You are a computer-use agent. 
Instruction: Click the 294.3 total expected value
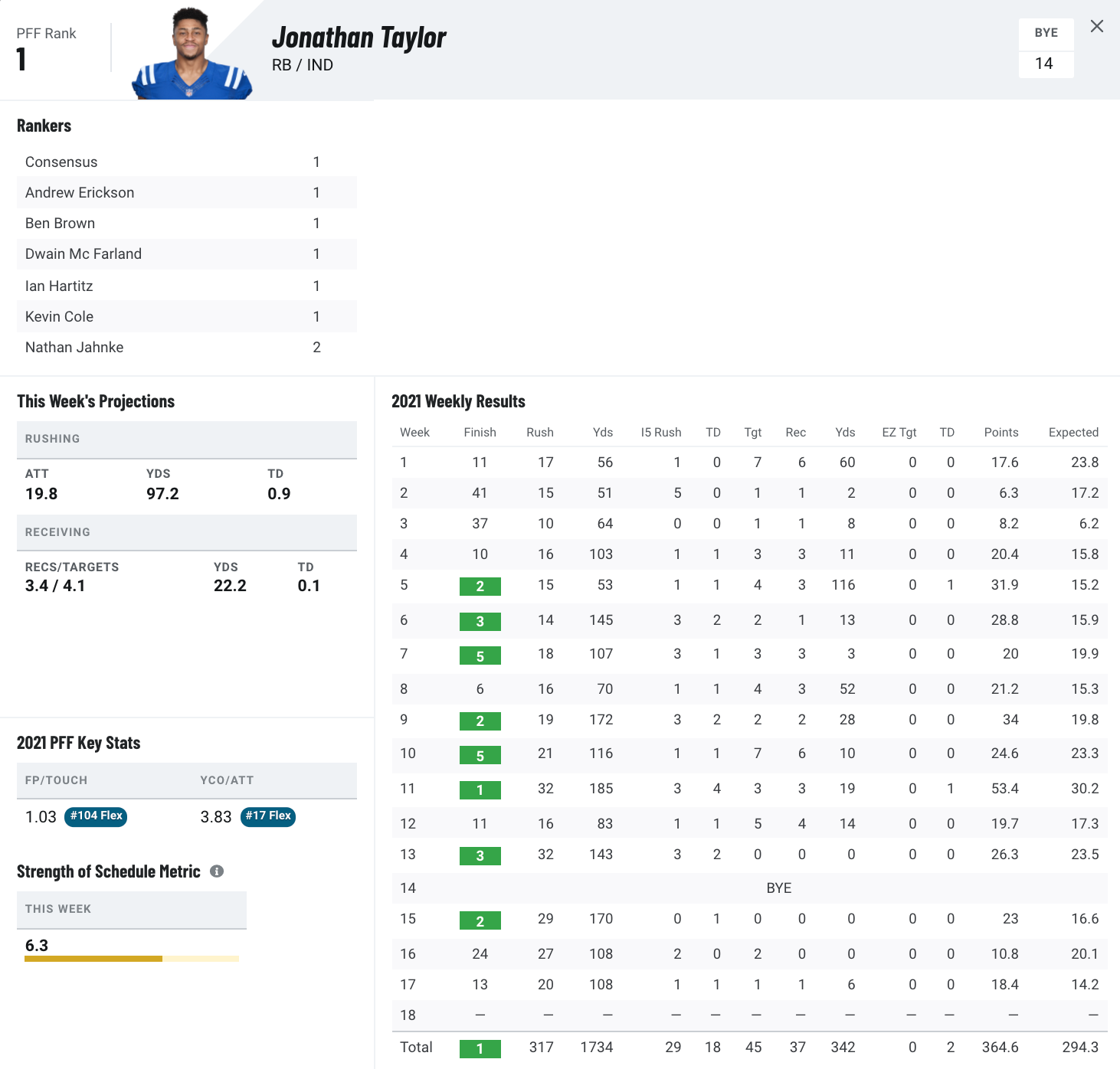click(1080, 1047)
